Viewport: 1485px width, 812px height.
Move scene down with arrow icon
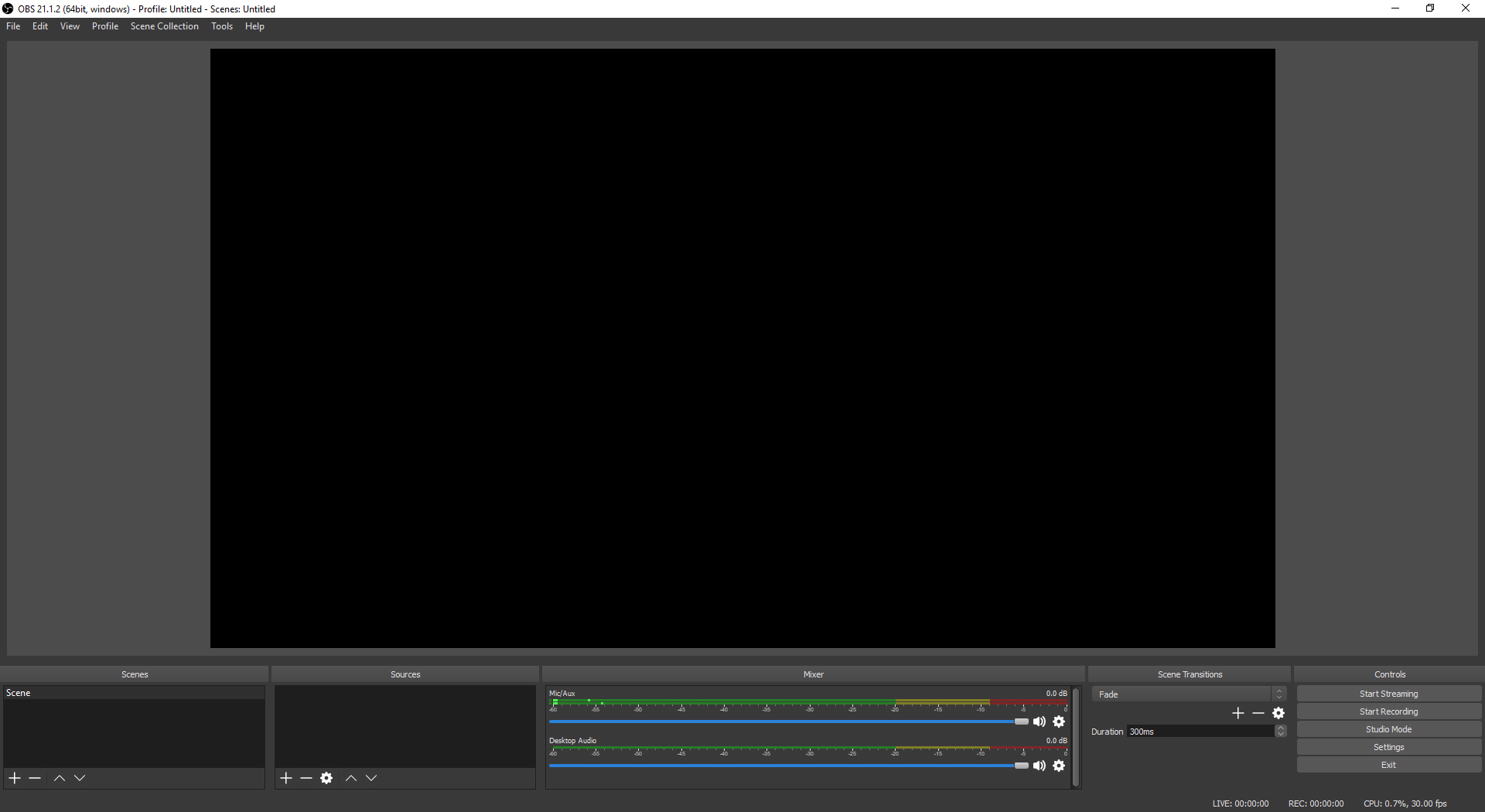click(x=80, y=778)
